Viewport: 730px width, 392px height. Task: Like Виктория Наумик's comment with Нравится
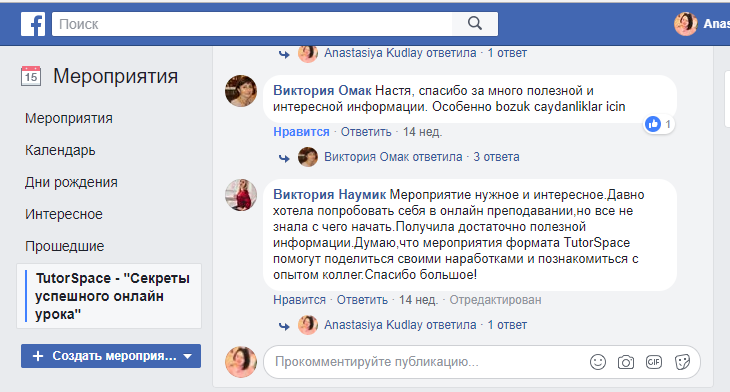[299, 300]
